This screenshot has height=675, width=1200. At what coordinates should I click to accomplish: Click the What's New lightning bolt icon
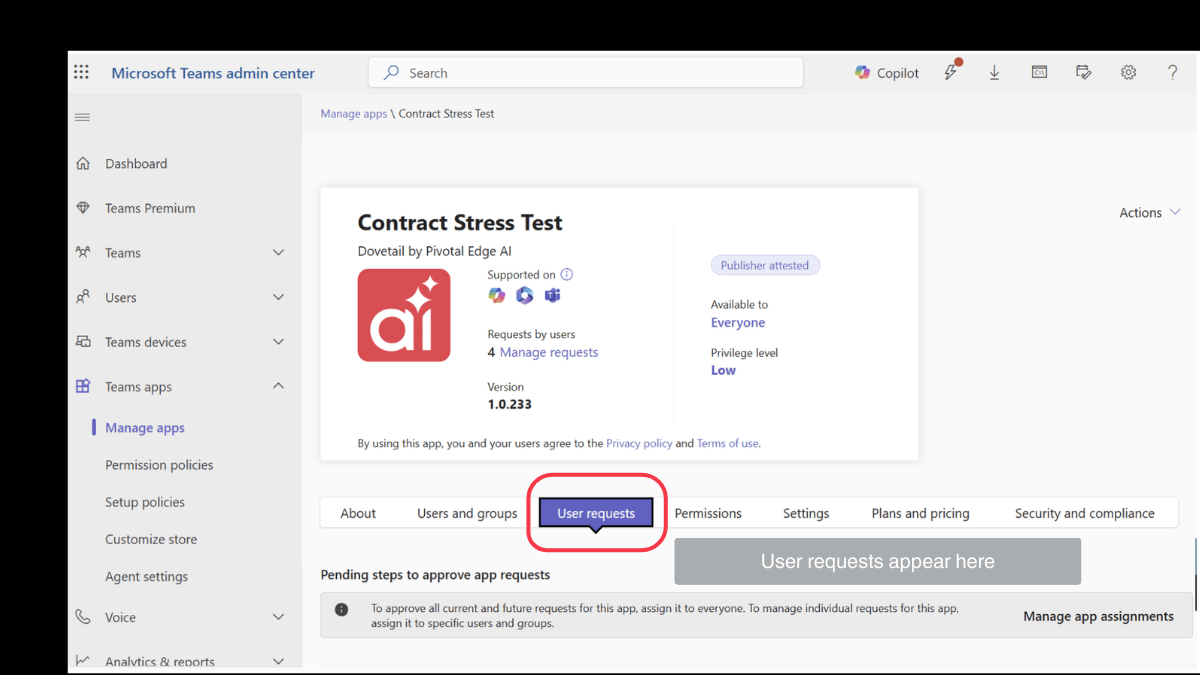(950, 72)
